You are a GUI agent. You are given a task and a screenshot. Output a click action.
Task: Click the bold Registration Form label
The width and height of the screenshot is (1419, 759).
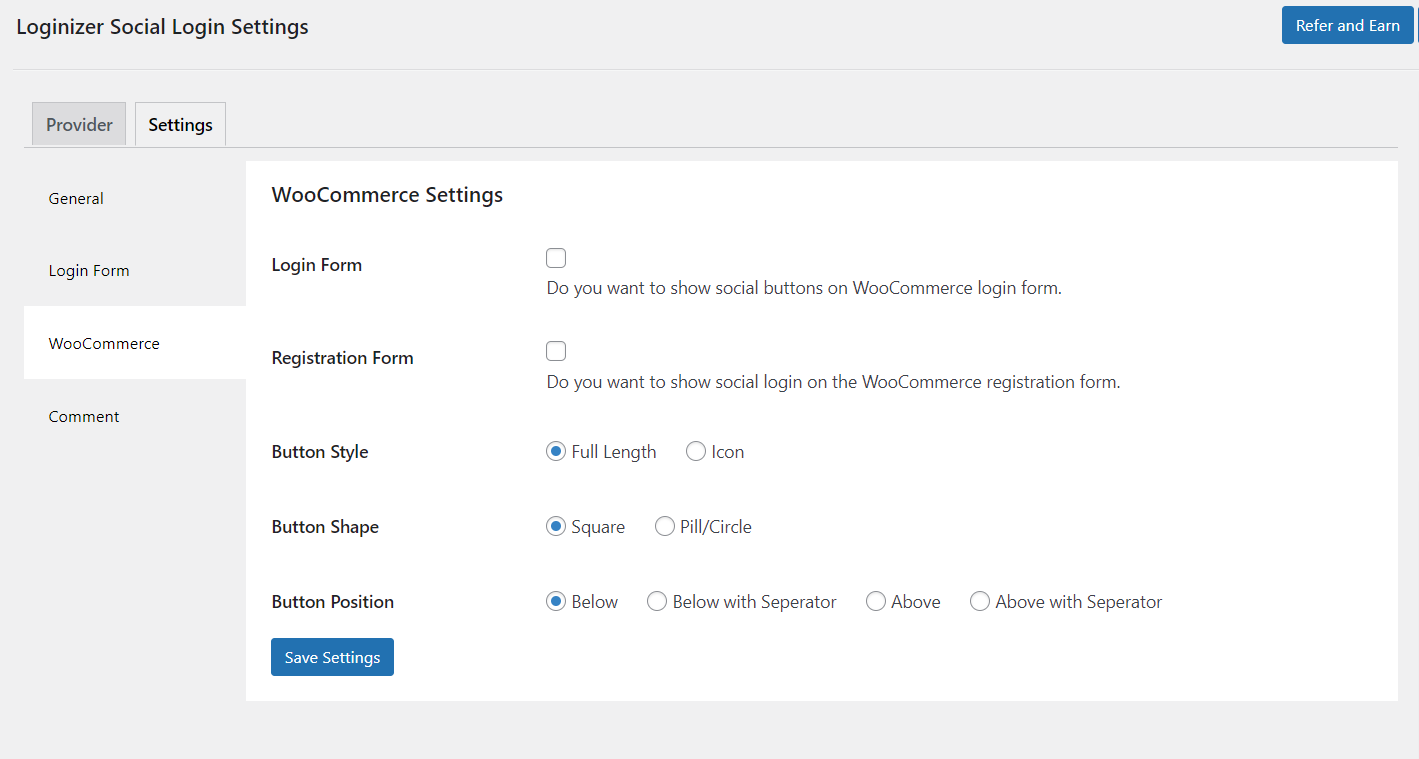(x=342, y=358)
